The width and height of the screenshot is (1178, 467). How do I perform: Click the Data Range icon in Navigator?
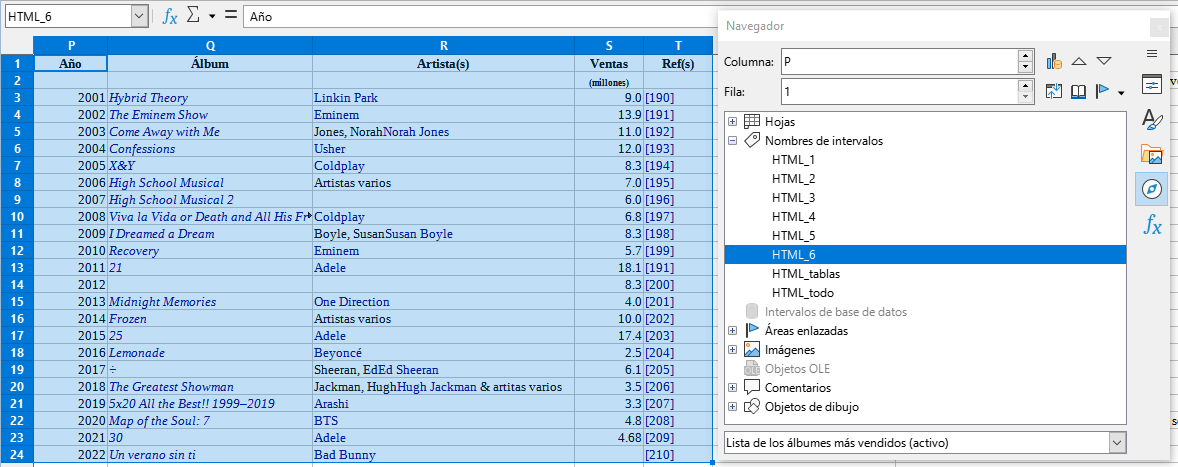tap(1053, 62)
